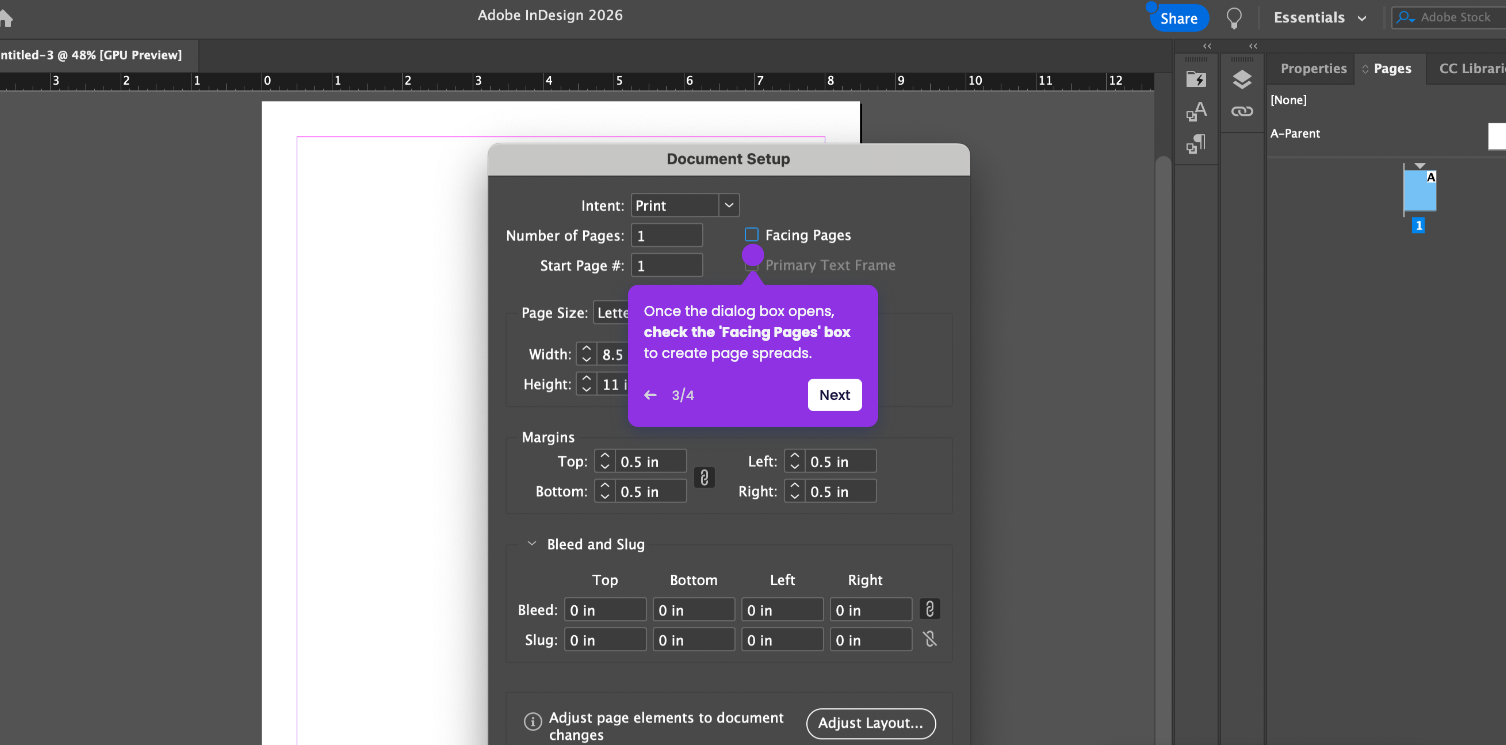
Task: Click the Home icon in top-left corner
Action: pyautogui.click(x=5, y=17)
